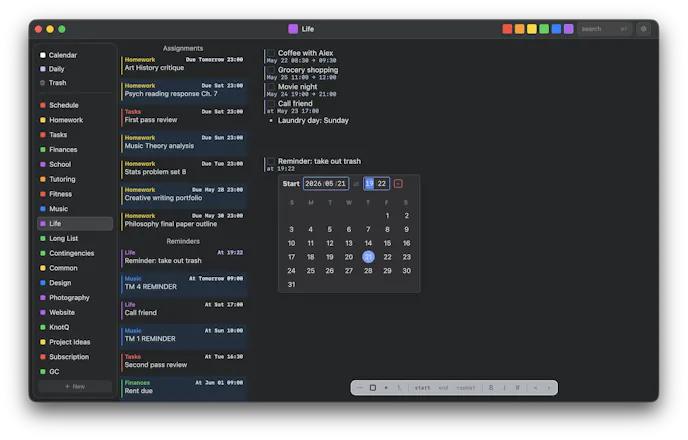Add a bullet point from the bottom toolbar

(x=386, y=388)
